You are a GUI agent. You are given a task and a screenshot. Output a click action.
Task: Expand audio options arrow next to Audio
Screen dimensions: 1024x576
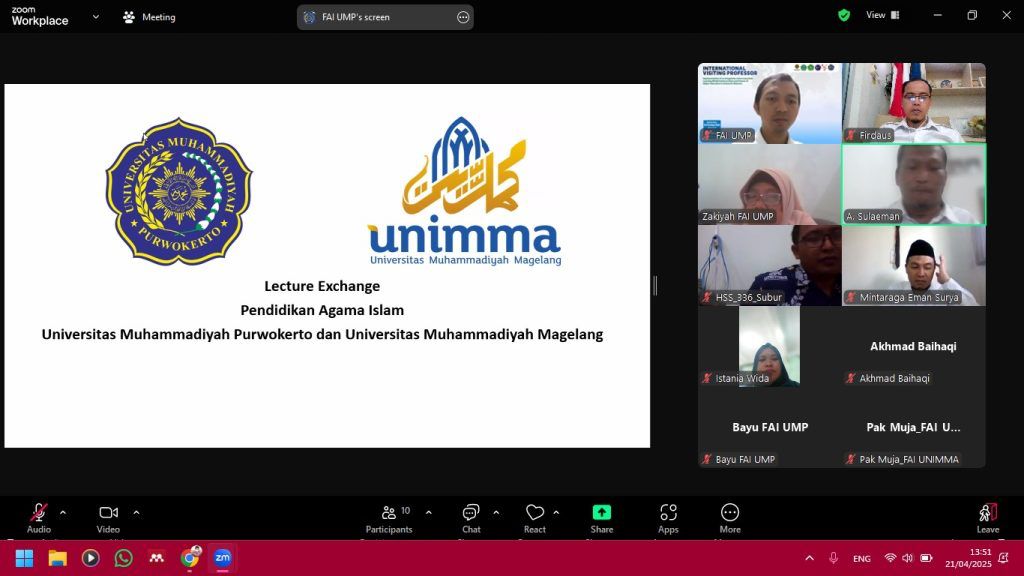click(63, 513)
